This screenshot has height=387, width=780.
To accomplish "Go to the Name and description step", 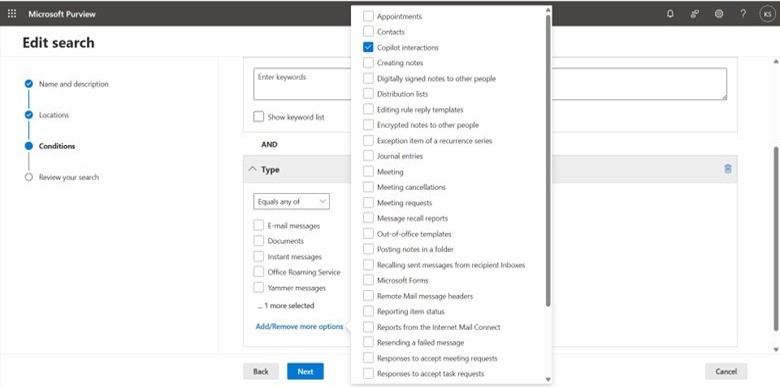I will pos(73,84).
